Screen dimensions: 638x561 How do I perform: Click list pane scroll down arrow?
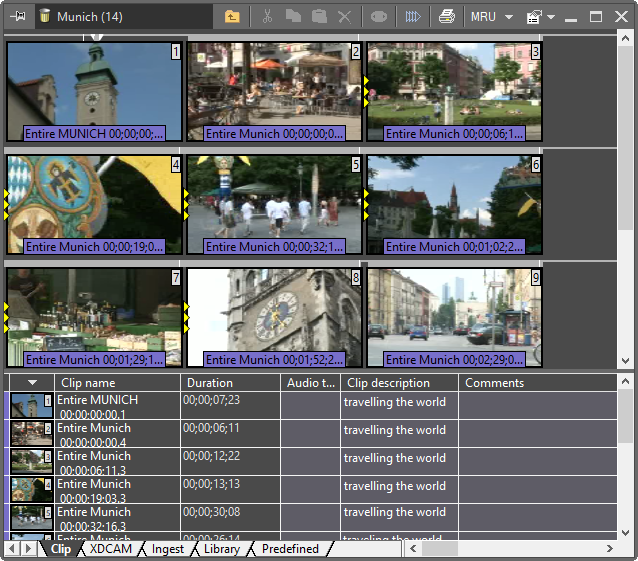pos(625,533)
